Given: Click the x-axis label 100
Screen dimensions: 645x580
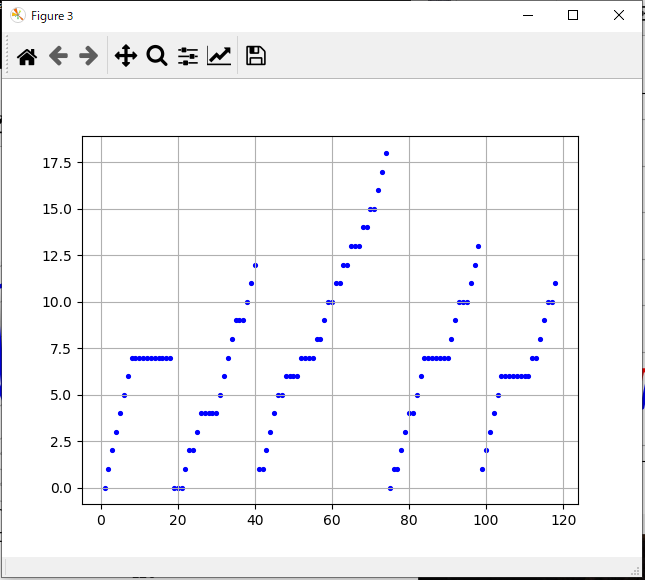Looking at the screenshot, I should [x=486, y=520].
